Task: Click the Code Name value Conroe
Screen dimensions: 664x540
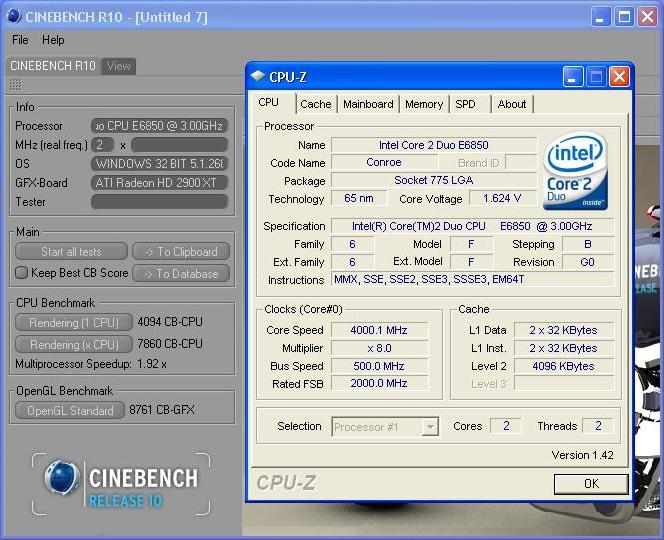Action: pos(384,162)
